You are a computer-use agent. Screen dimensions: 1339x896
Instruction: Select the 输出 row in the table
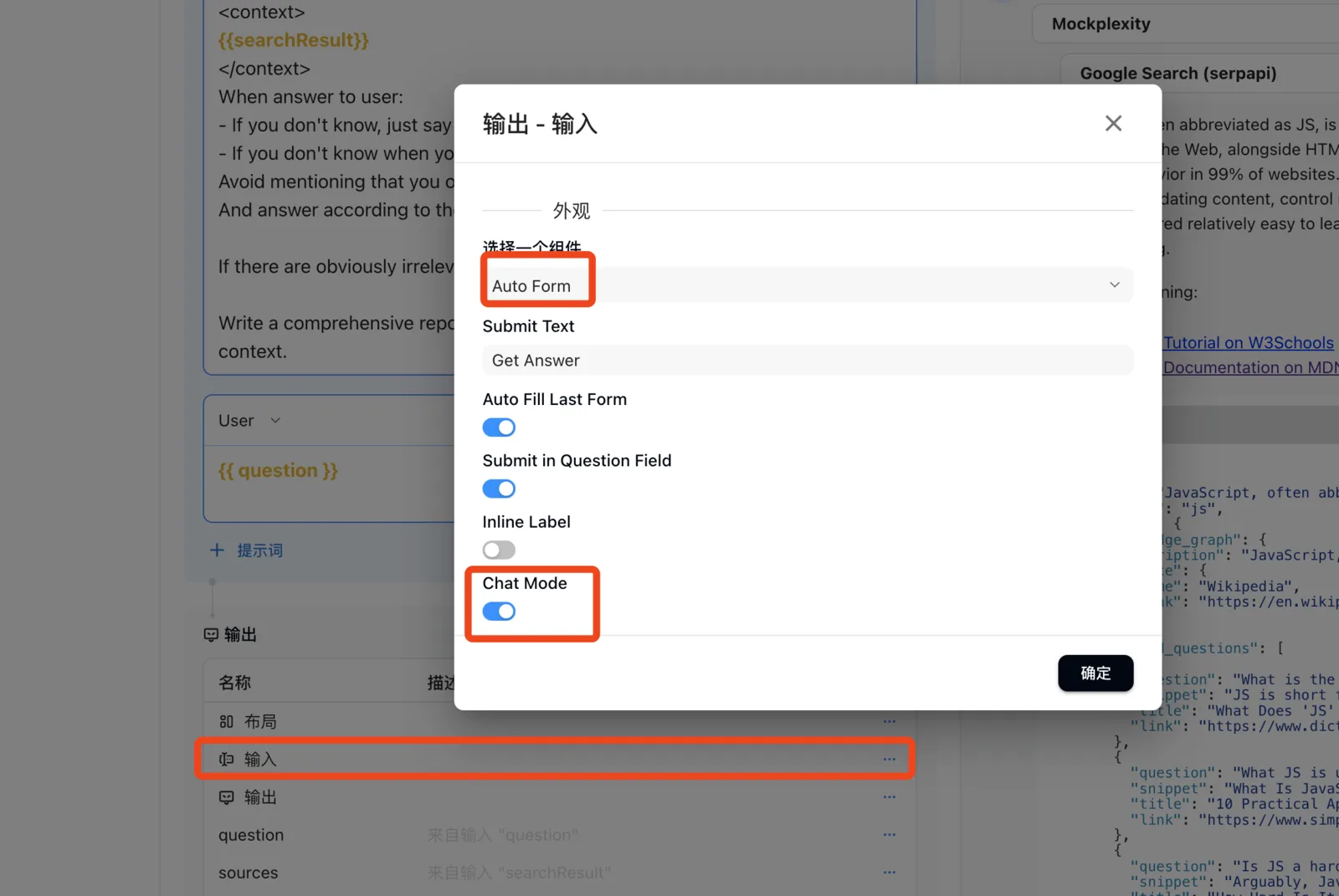tap(559, 797)
